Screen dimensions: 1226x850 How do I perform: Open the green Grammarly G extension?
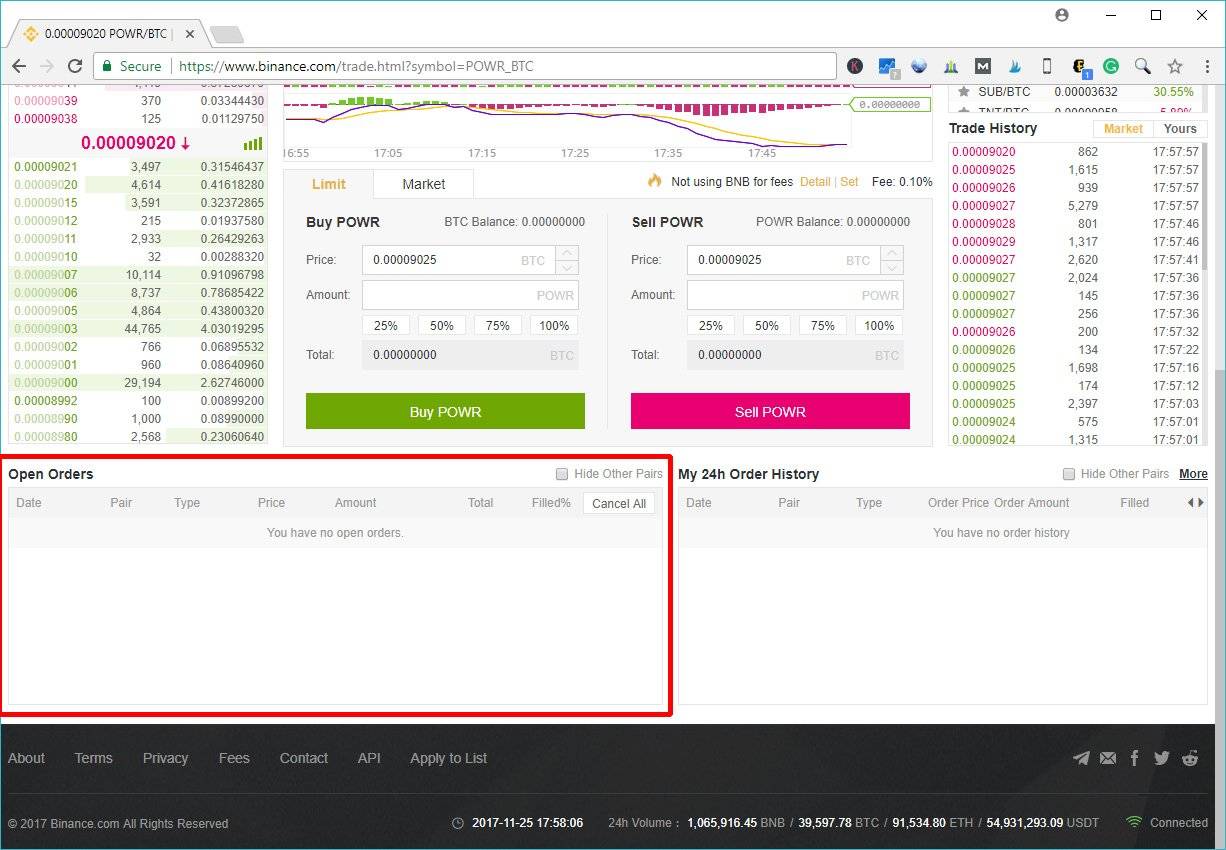click(x=1111, y=66)
